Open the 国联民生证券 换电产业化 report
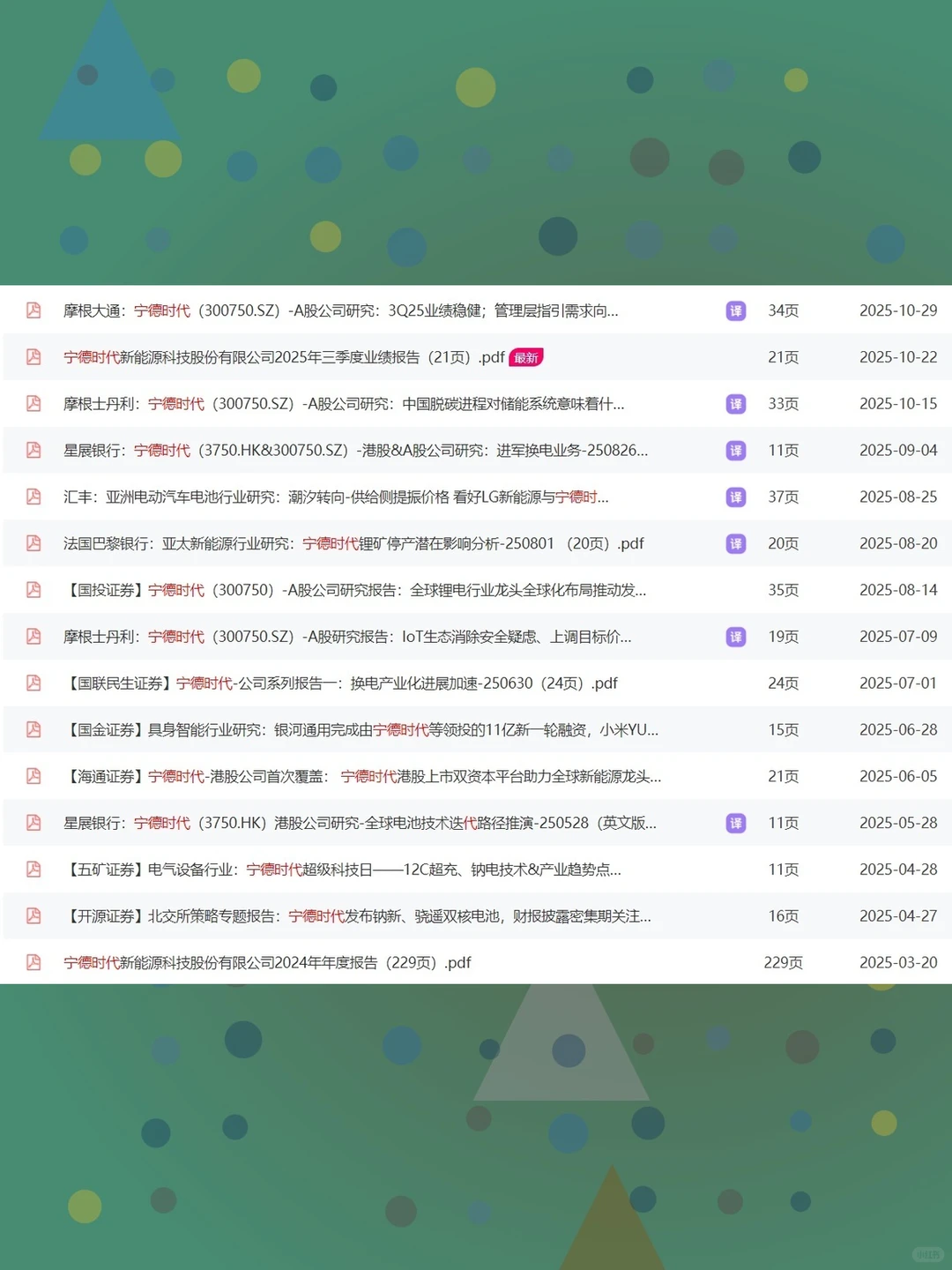 pyautogui.click(x=344, y=683)
